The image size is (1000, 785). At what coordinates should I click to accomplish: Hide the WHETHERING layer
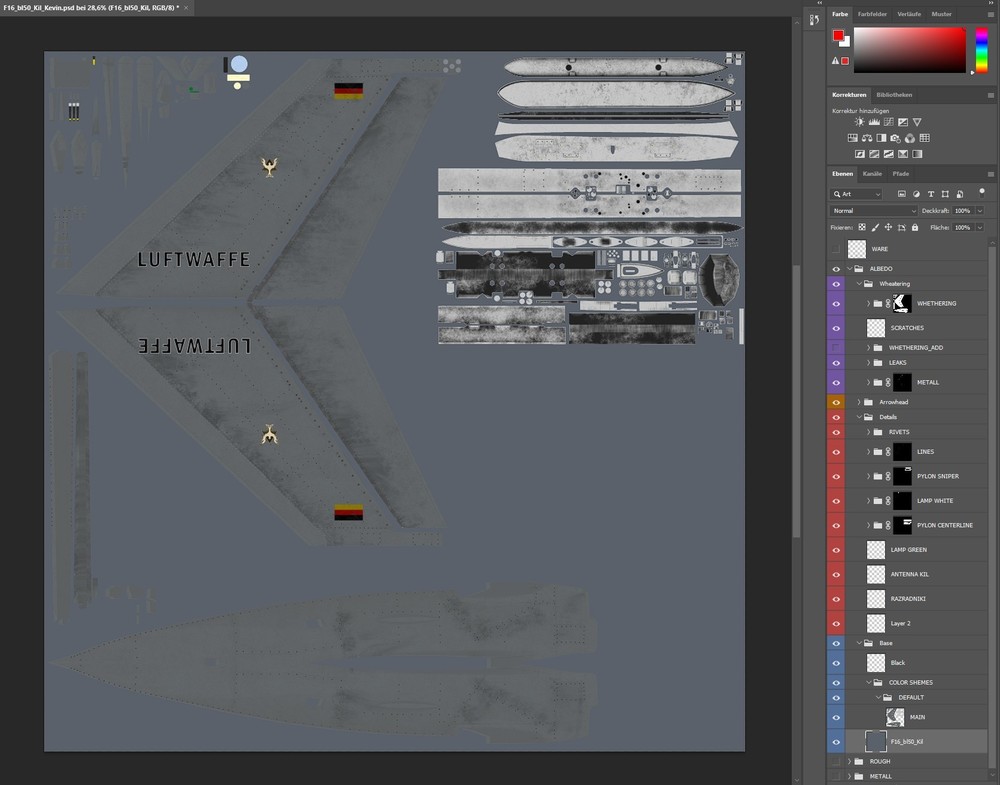point(835,303)
